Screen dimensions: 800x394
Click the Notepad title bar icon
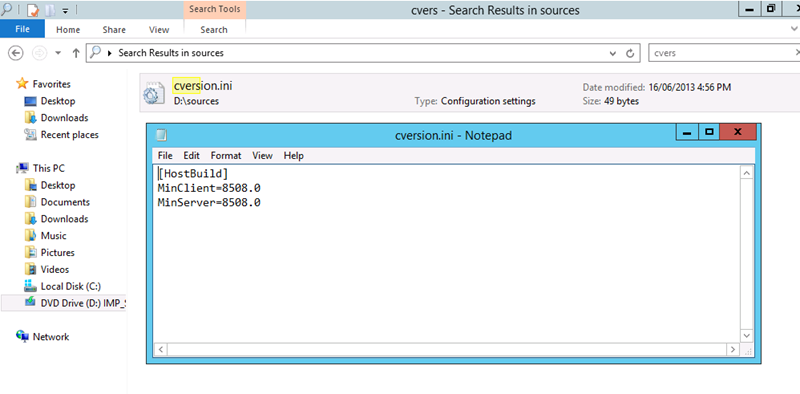pos(161,135)
